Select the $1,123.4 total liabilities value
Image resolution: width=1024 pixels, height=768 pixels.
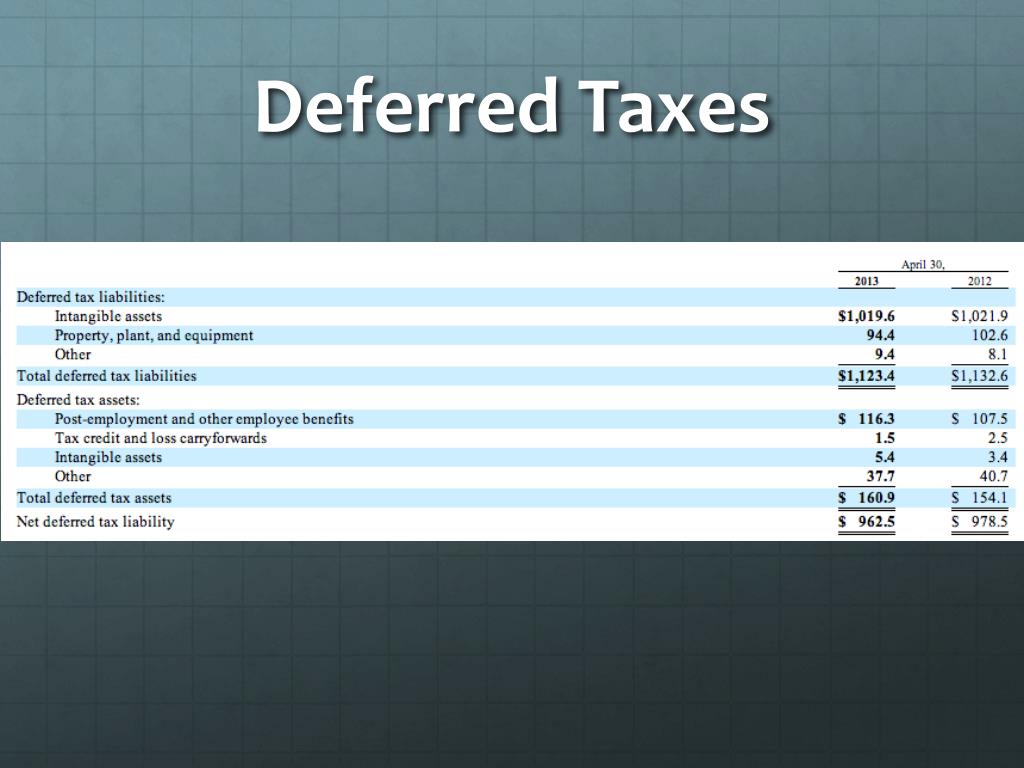(866, 376)
